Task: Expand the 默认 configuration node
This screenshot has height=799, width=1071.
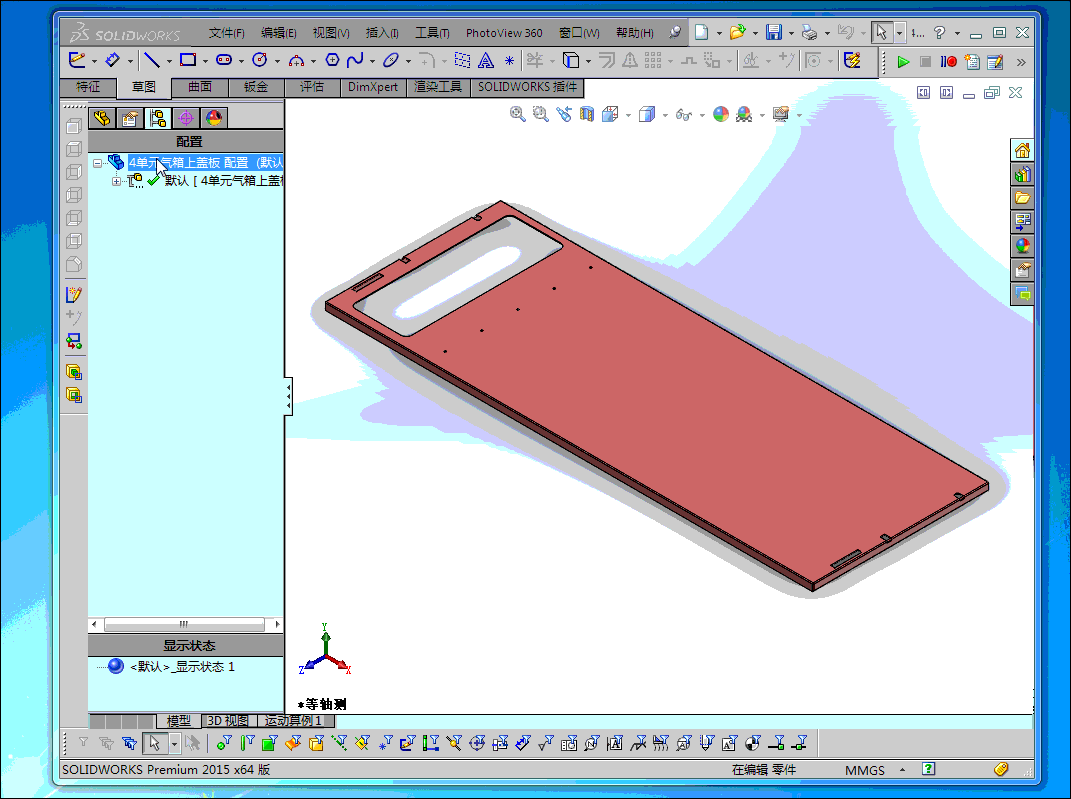Action: (x=116, y=181)
